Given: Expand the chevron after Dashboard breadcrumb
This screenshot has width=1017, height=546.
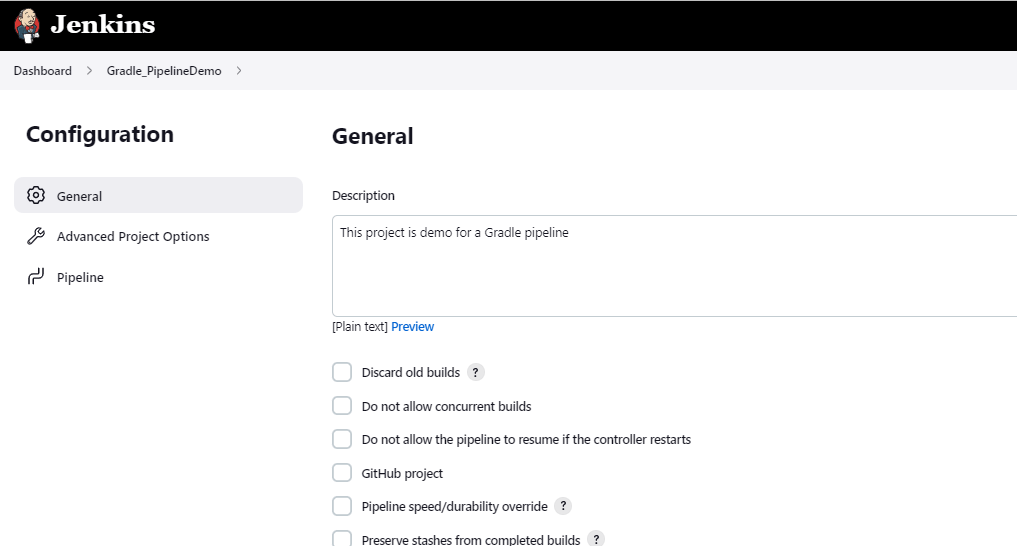Looking at the screenshot, I should tap(89, 71).
